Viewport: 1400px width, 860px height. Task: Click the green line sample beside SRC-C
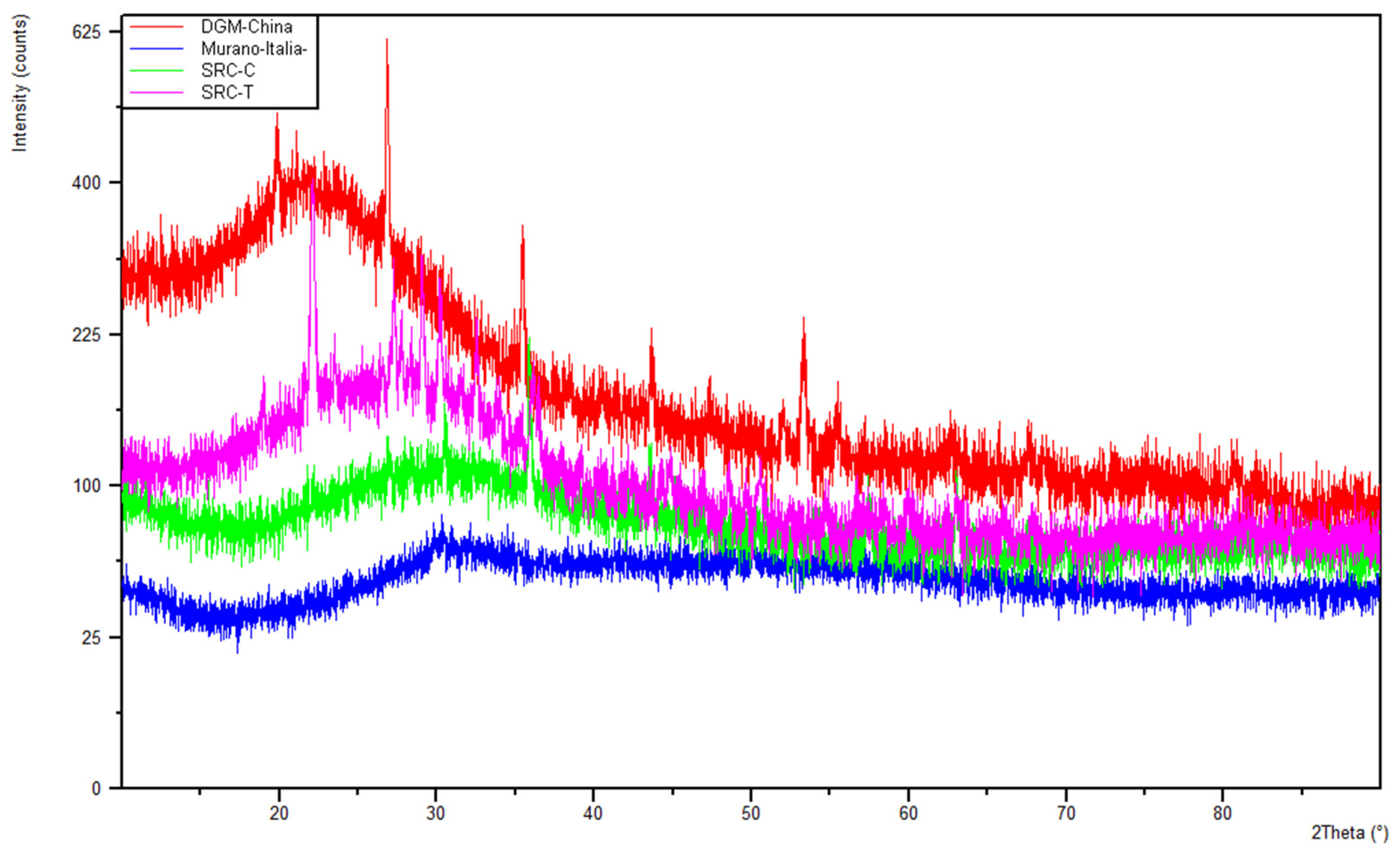tap(156, 70)
